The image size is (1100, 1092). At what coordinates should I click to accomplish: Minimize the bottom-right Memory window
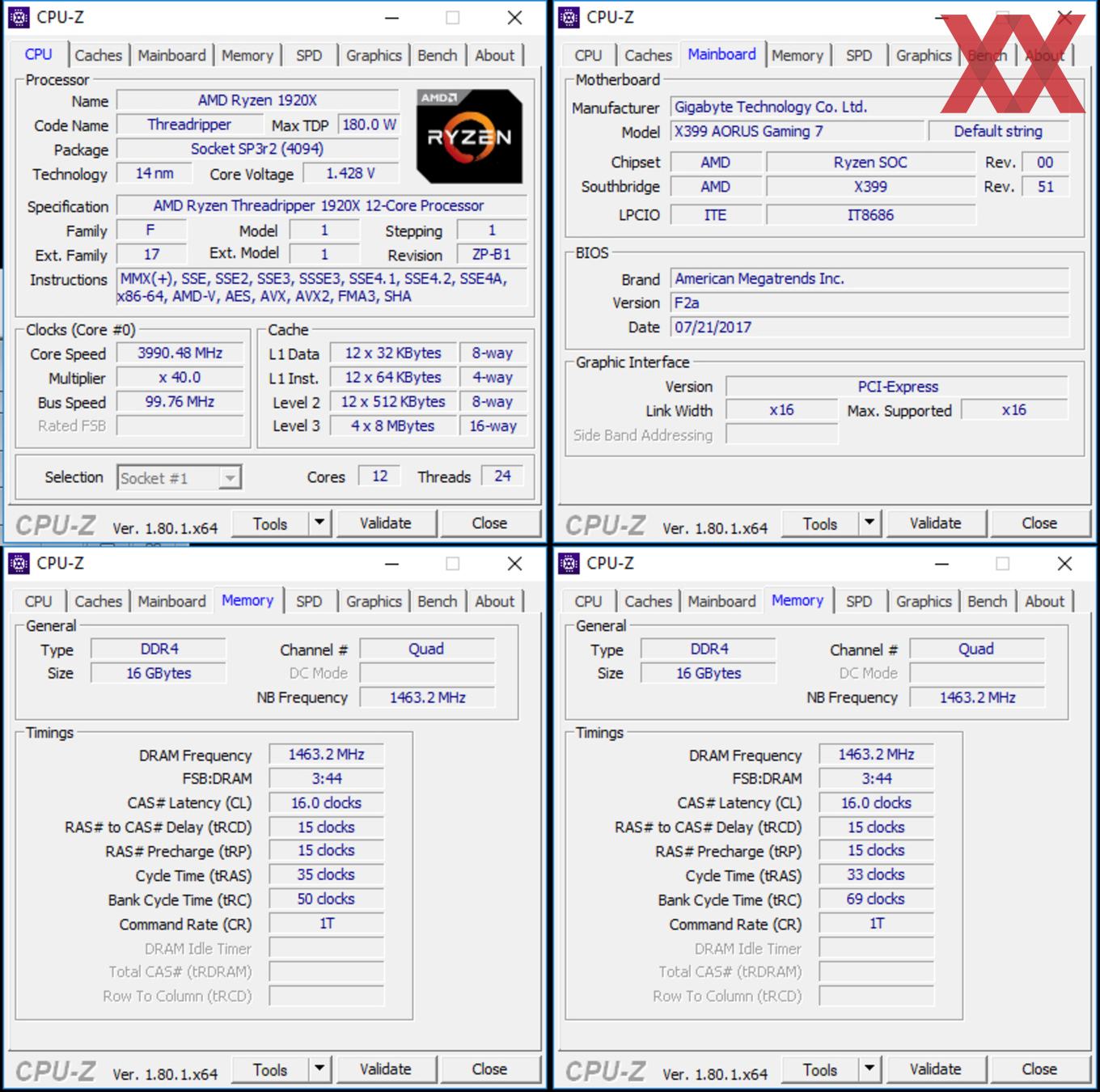(x=942, y=564)
